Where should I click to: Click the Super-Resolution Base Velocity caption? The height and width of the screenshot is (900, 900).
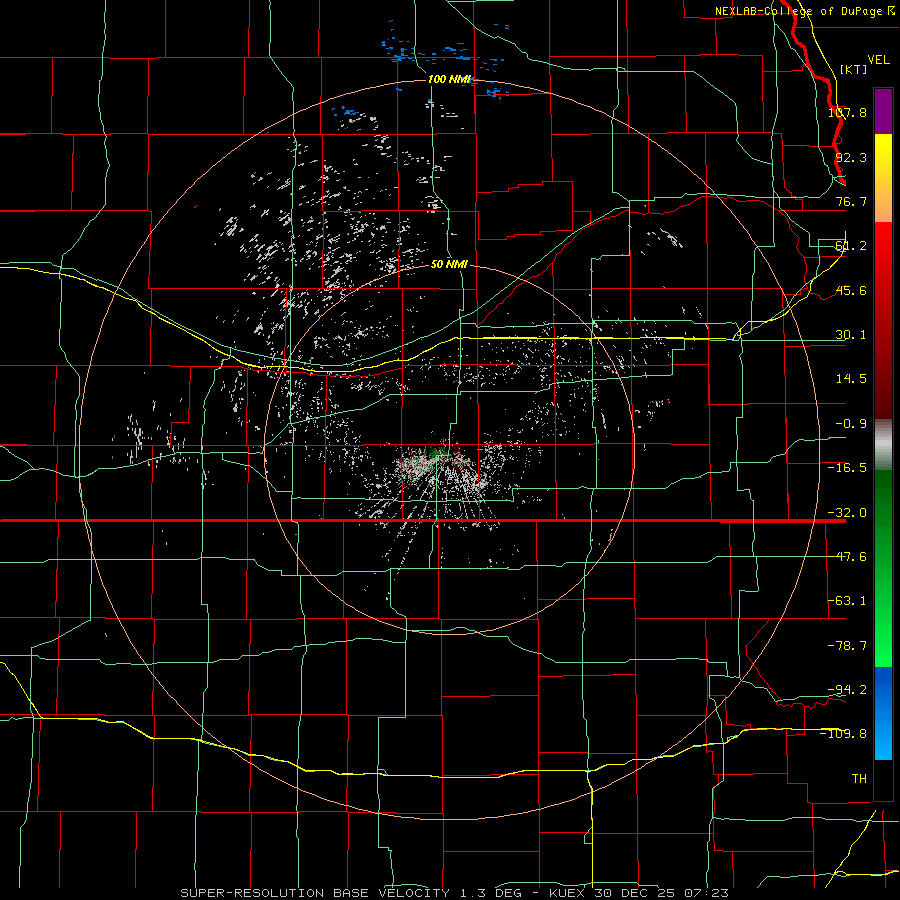pos(455,893)
